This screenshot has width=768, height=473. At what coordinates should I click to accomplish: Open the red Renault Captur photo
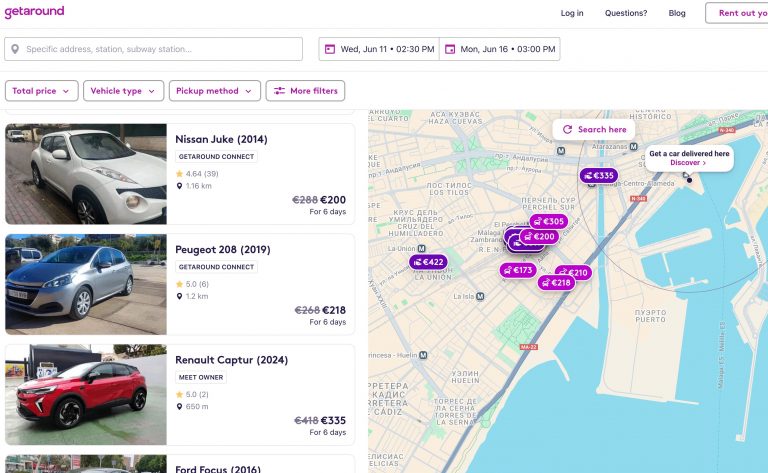86,395
